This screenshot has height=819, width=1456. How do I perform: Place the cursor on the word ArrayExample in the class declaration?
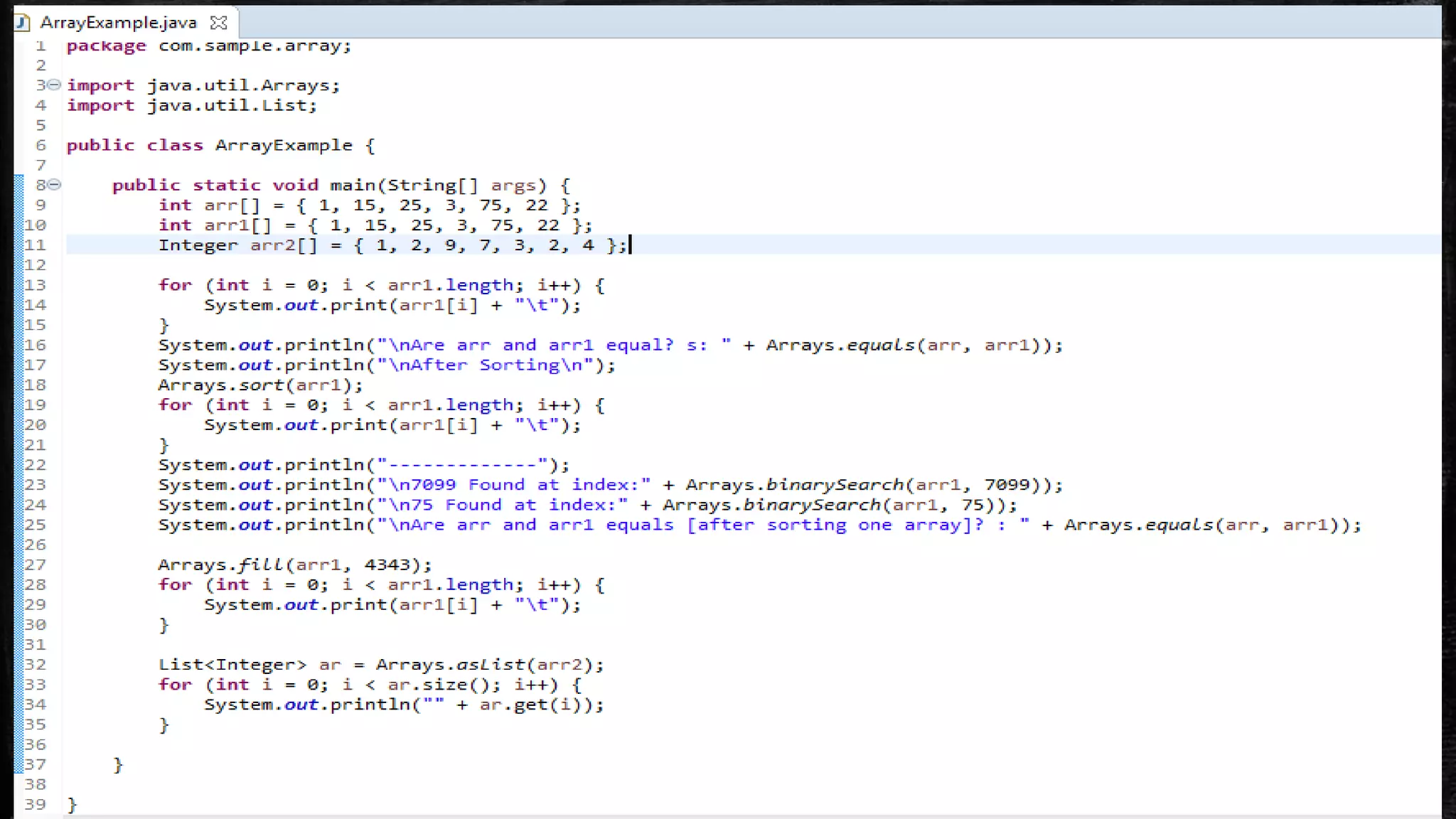pyautogui.click(x=283, y=146)
